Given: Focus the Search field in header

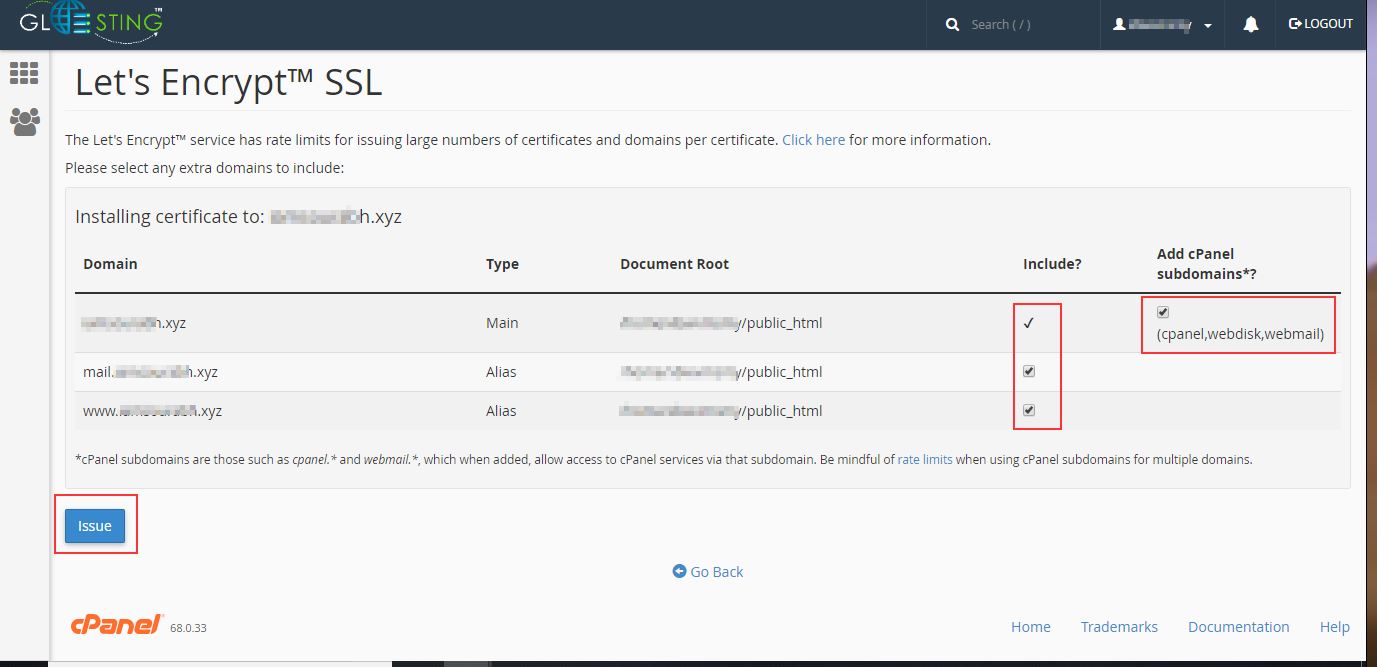Looking at the screenshot, I should pos(1024,24).
